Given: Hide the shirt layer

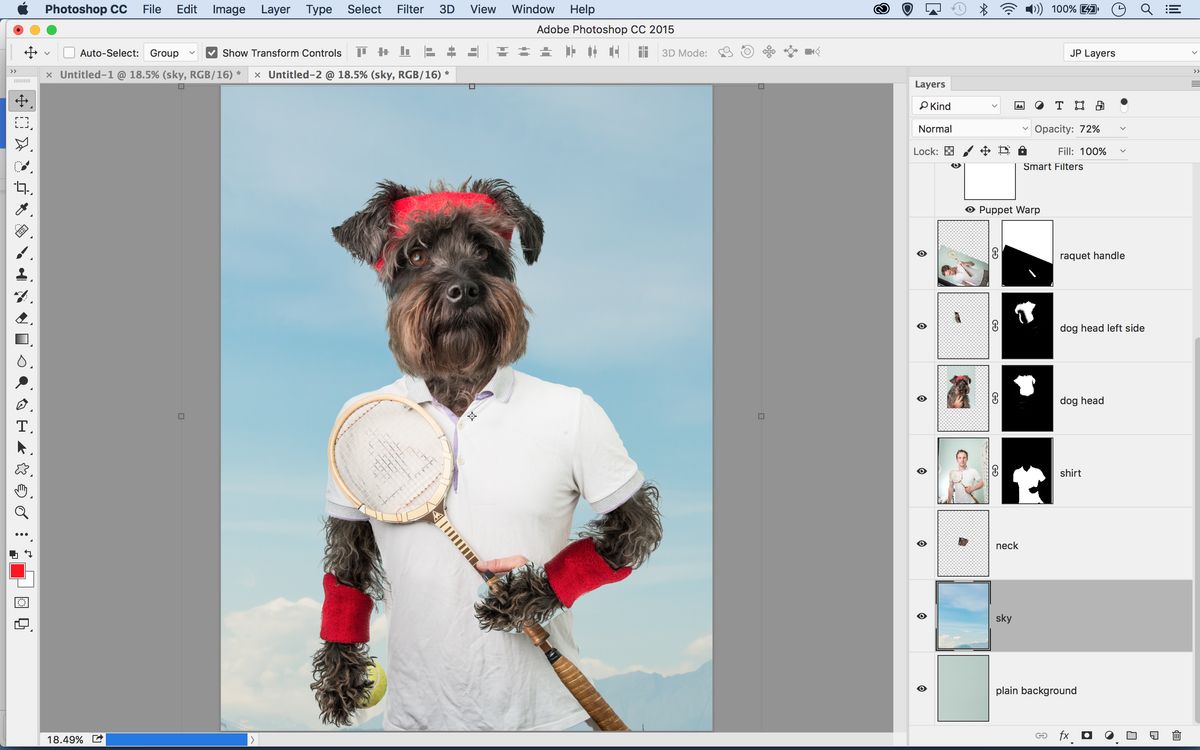Looking at the screenshot, I should 921,472.
